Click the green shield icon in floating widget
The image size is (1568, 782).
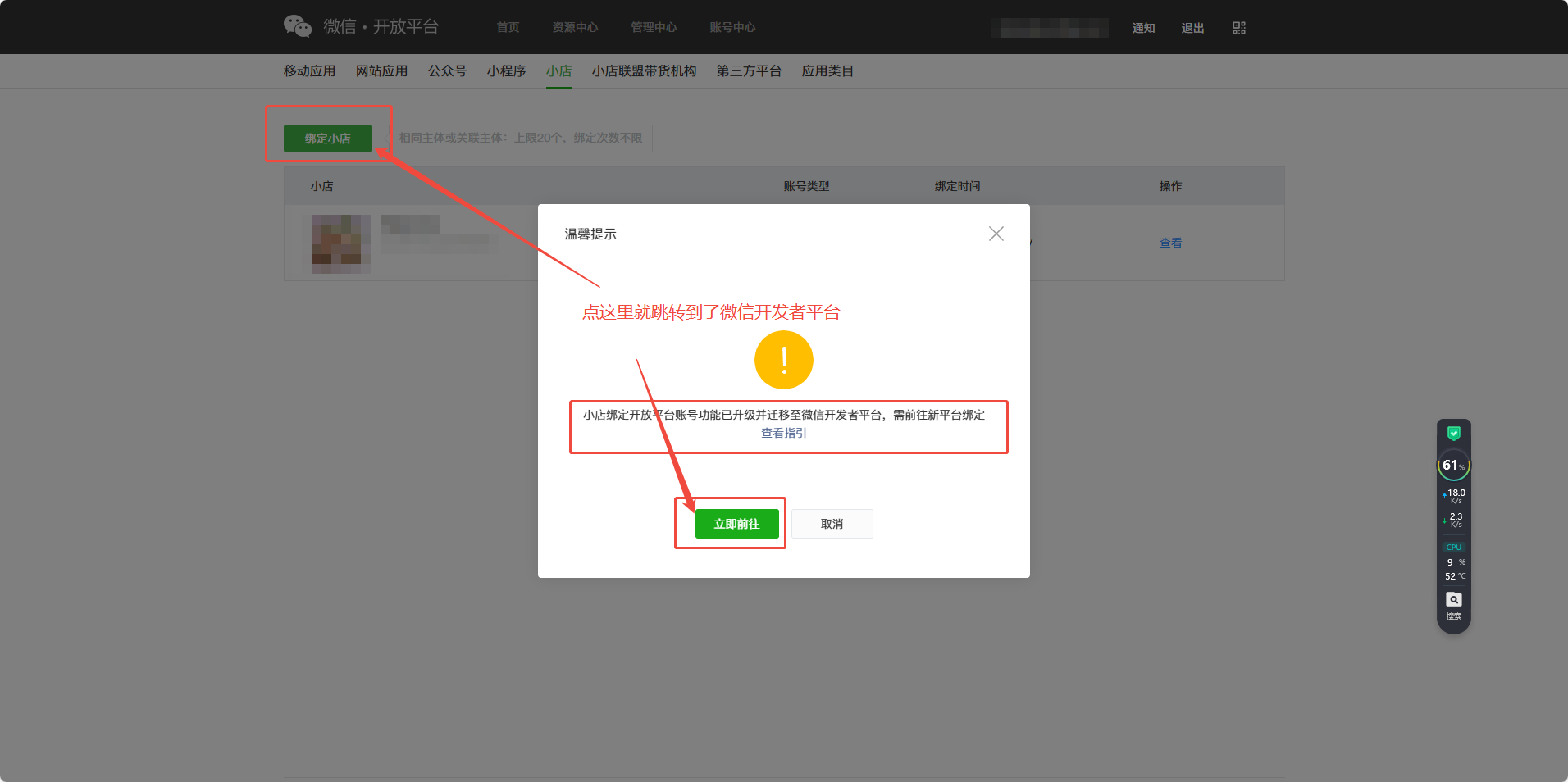pos(1454,433)
